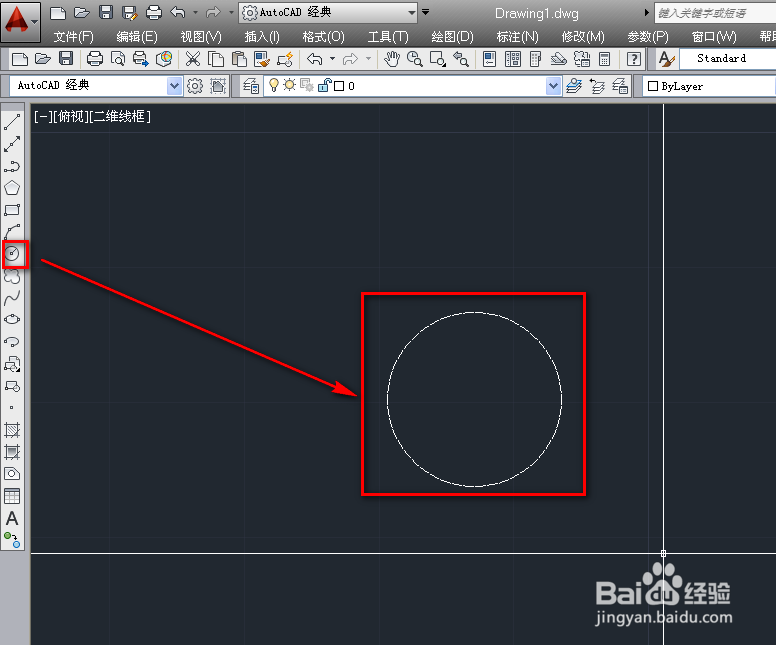Open the 工具(T) menu

pos(388,37)
